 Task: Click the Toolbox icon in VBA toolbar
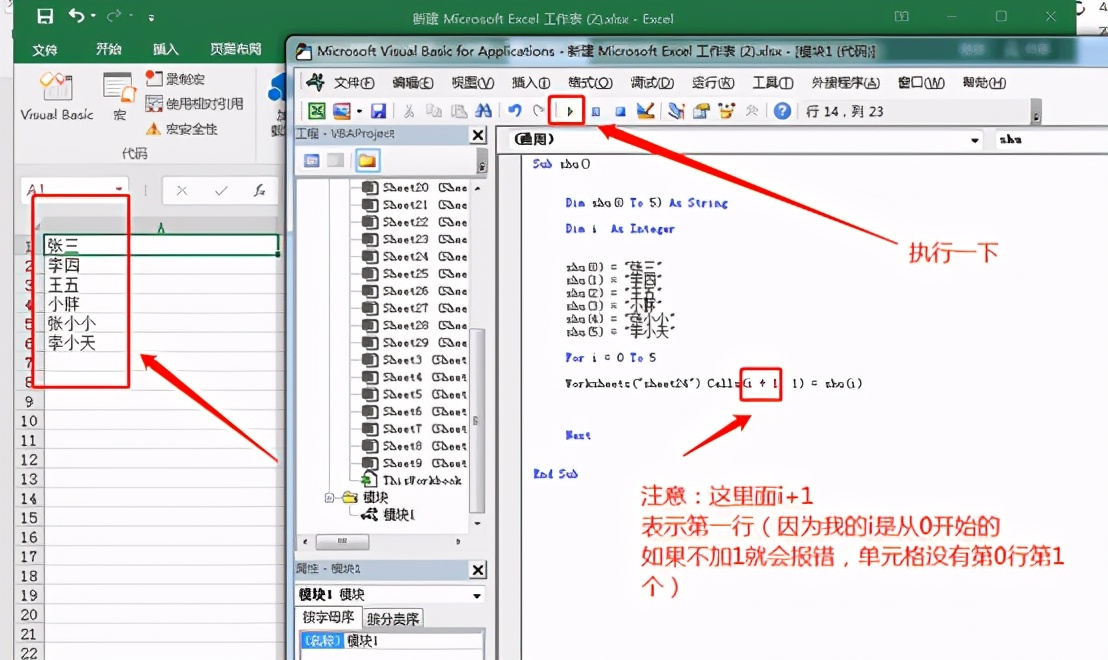click(751, 111)
